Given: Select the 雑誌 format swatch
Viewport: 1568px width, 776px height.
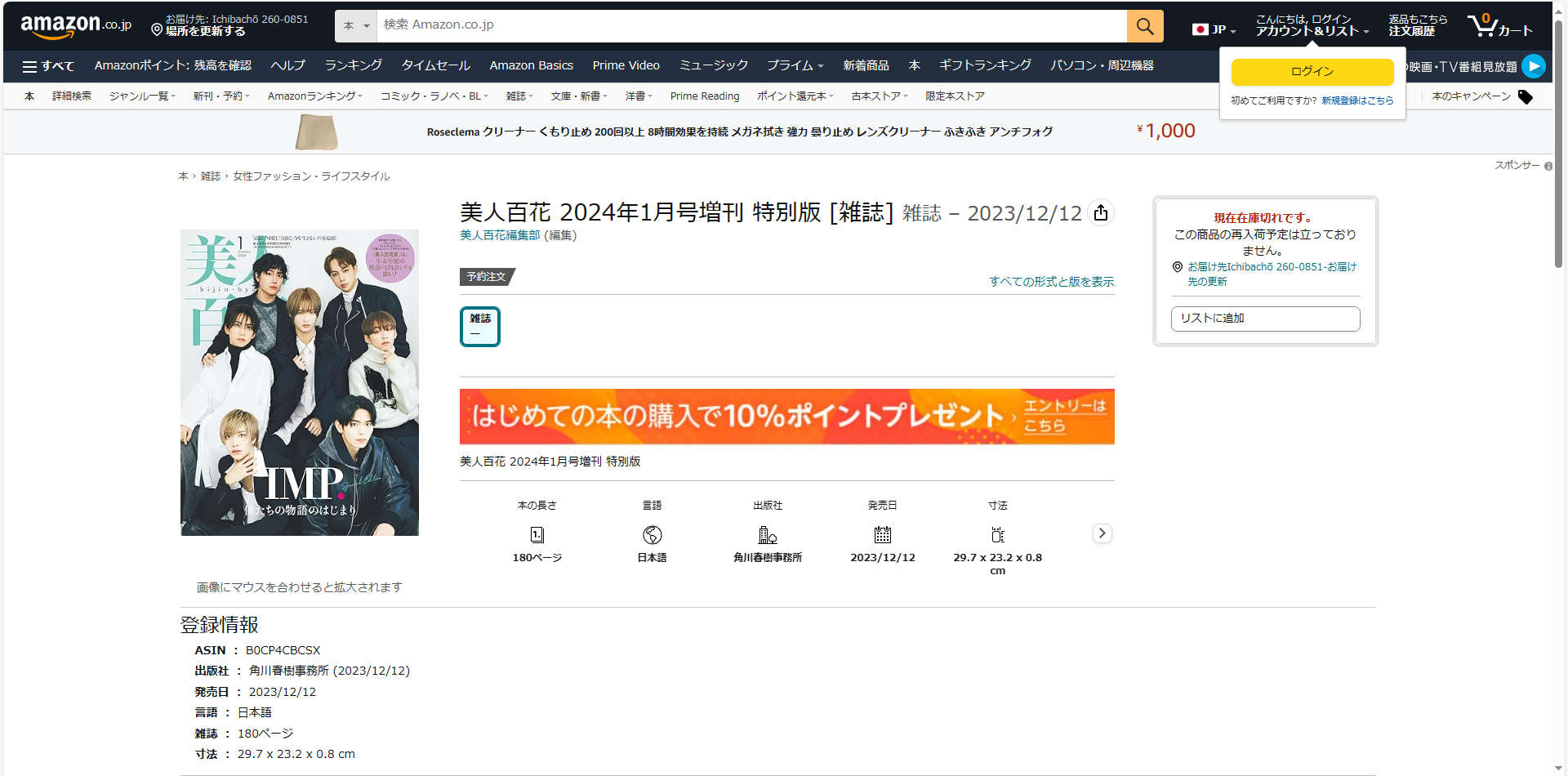Looking at the screenshot, I should pyautogui.click(x=480, y=327).
